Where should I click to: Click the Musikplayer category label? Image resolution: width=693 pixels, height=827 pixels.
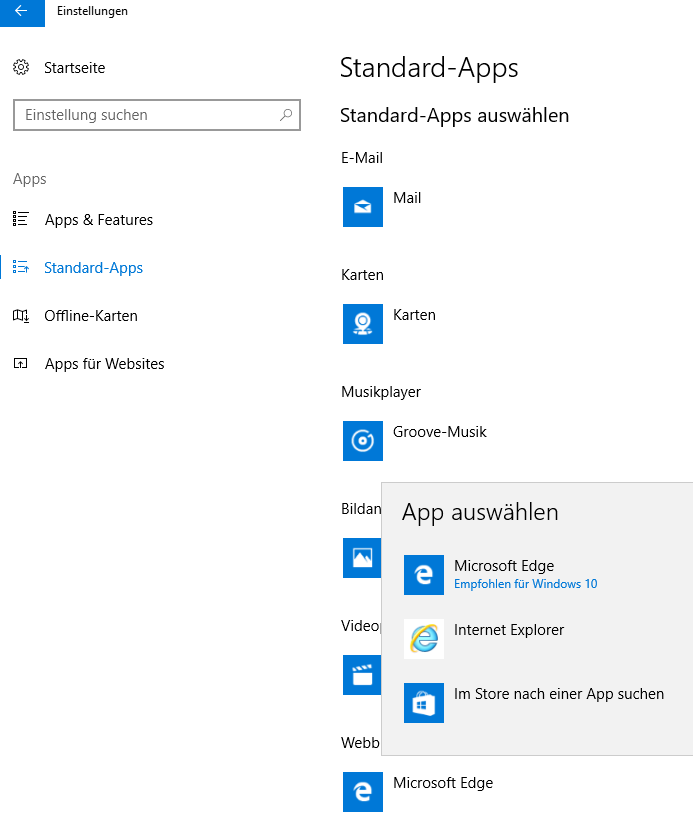click(381, 392)
